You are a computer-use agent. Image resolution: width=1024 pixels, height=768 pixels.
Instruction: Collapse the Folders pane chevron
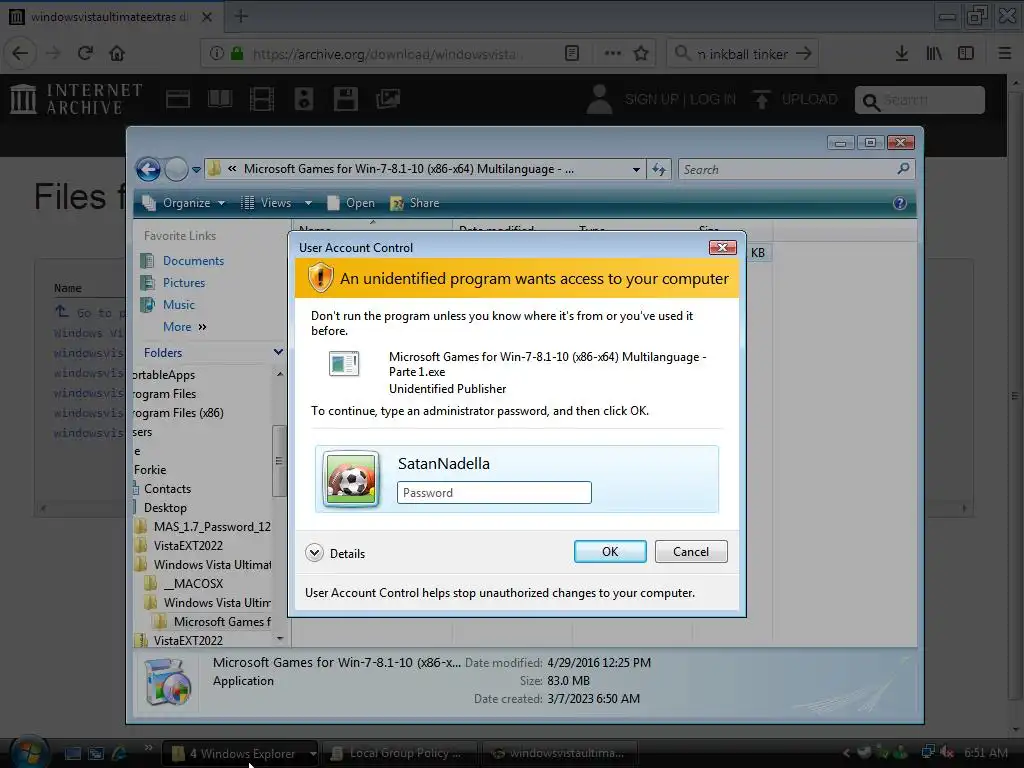[x=278, y=352]
